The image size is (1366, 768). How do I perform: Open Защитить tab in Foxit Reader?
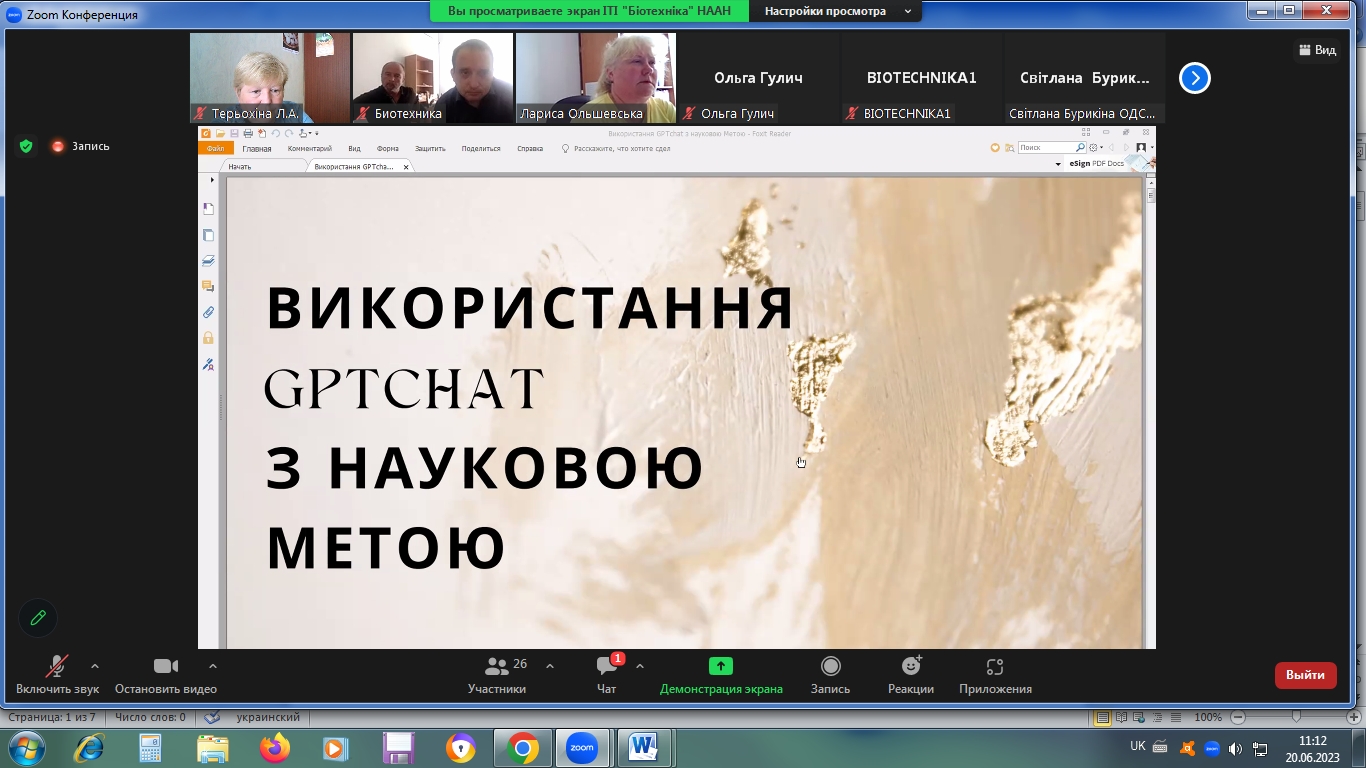click(430, 148)
